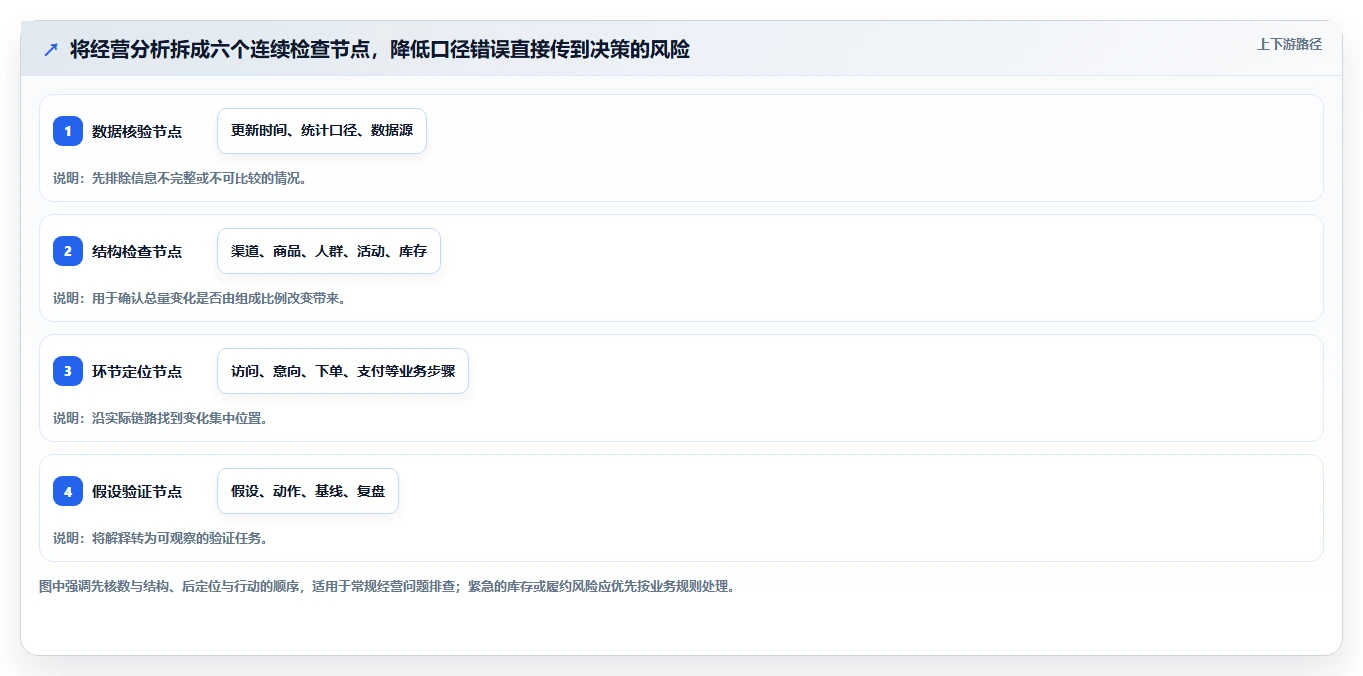
Task: Click the 假设验证节点 label
Action: 137,491
